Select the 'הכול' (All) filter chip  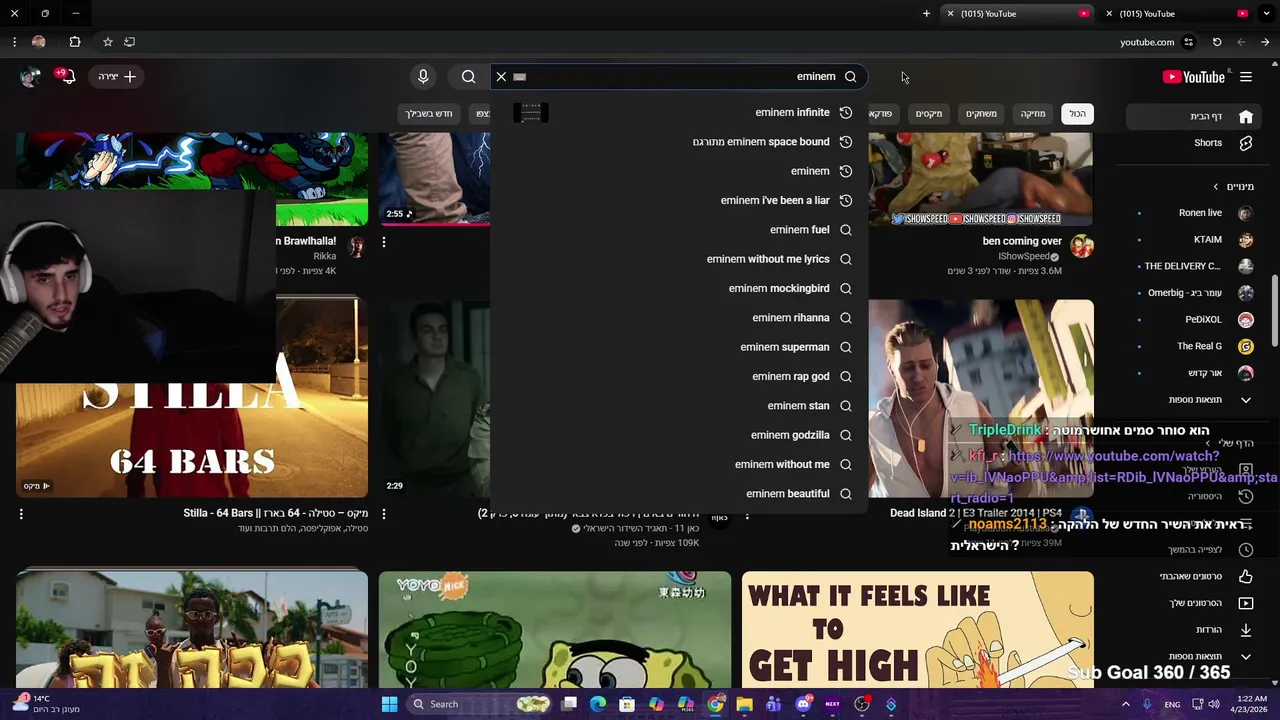1077,114
